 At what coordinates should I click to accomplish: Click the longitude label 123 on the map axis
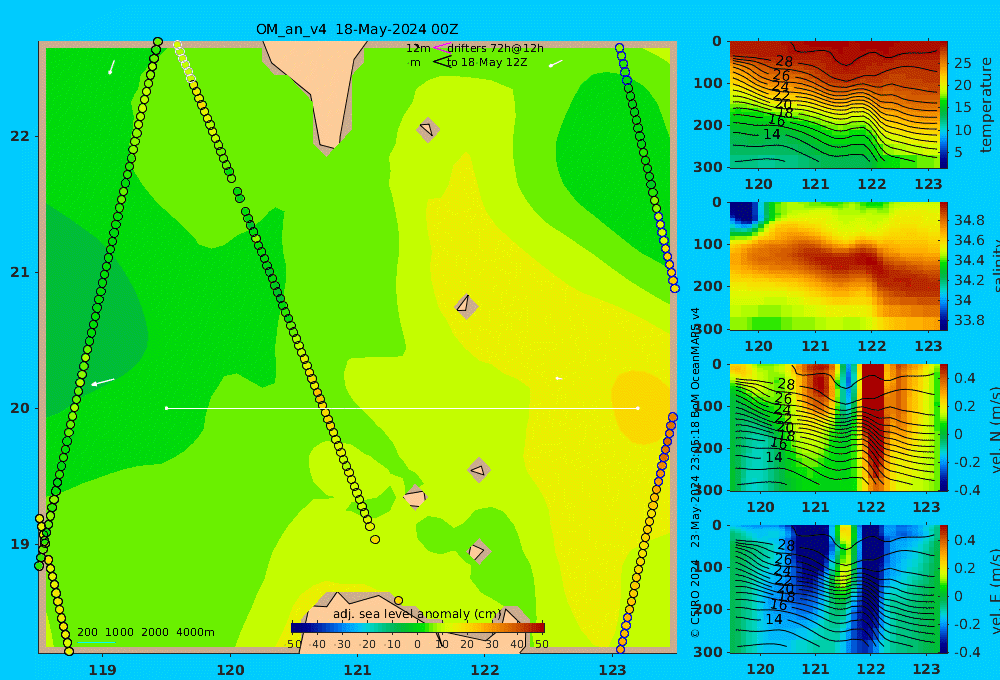pyautogui.click(x=613, y=670)
